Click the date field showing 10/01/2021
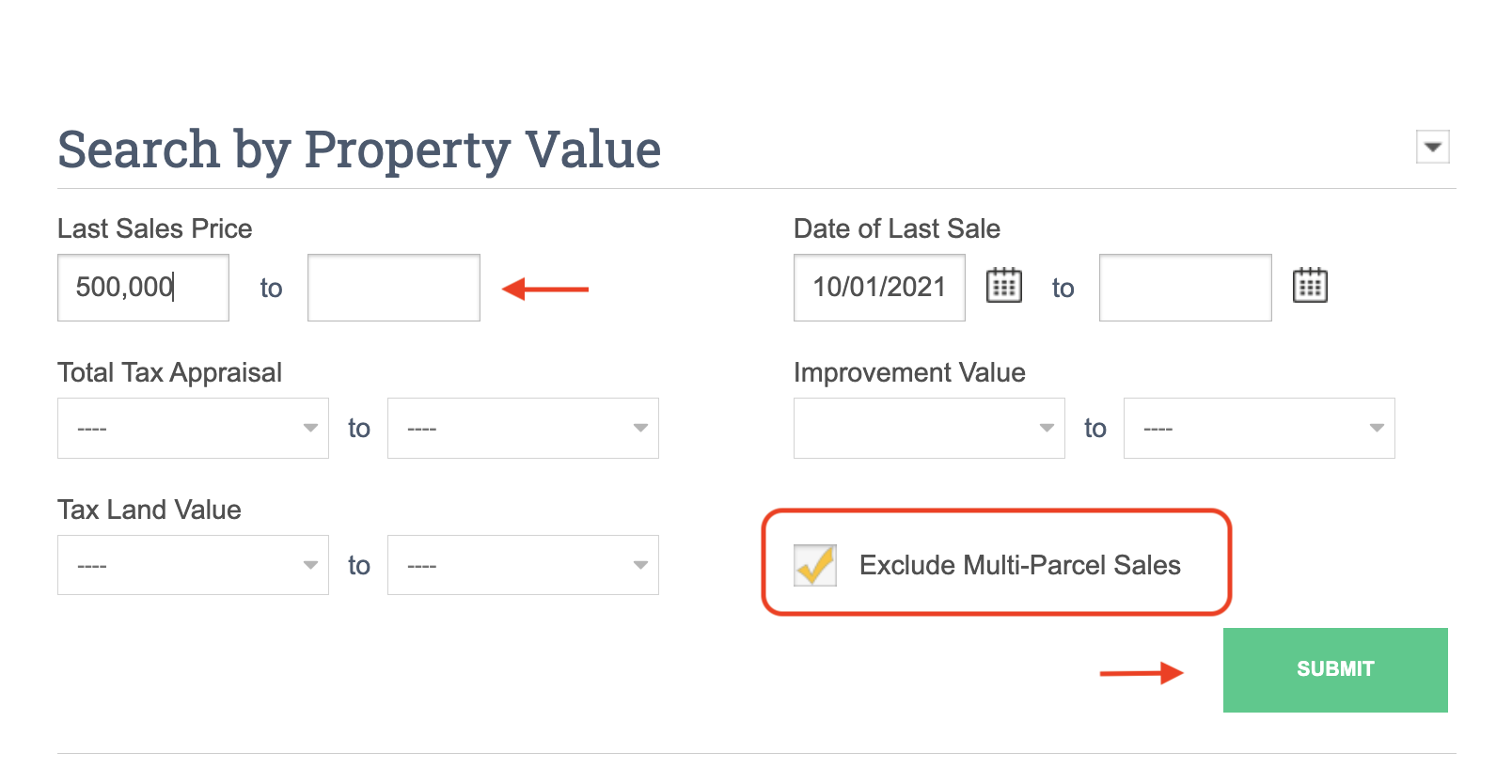1512x784 pixels. (878, 288)
